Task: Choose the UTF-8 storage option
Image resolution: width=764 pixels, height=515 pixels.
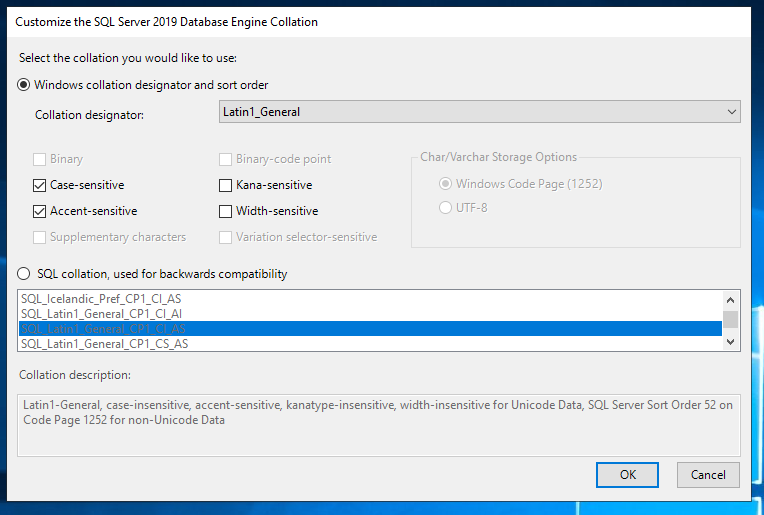Action: pos(445,208)
